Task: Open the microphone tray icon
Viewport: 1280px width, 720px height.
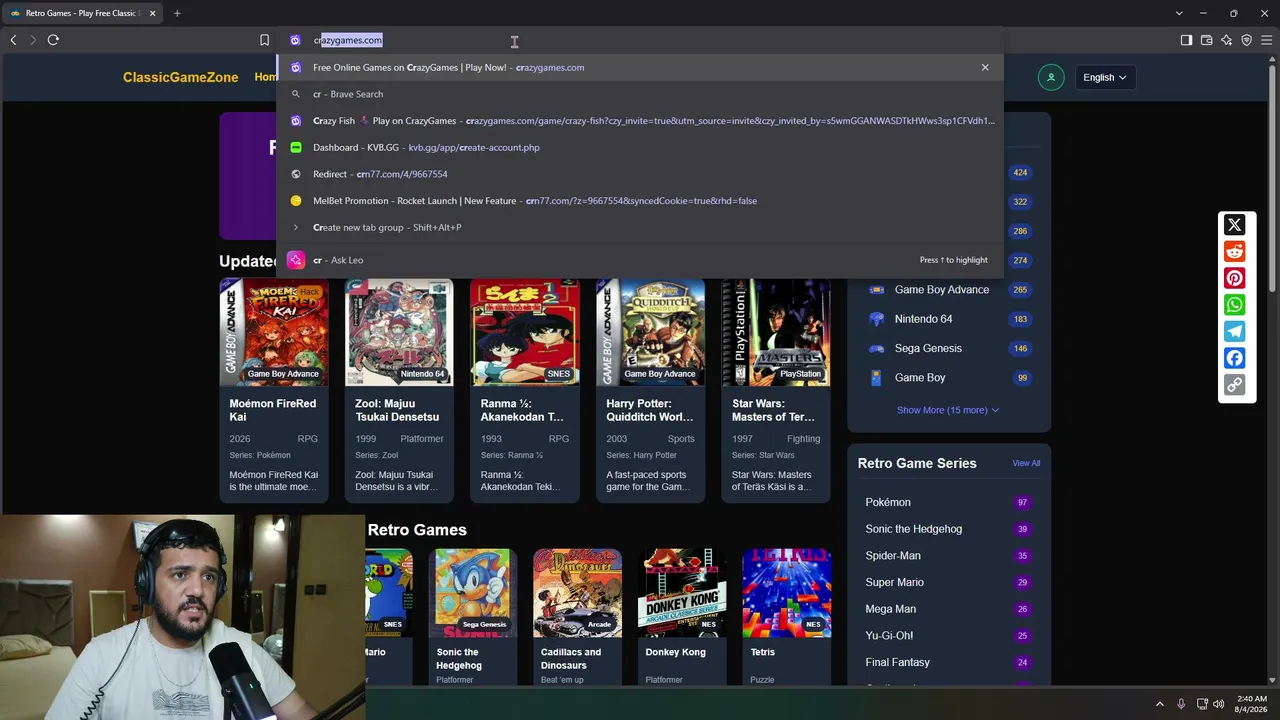Action: 1181,704
